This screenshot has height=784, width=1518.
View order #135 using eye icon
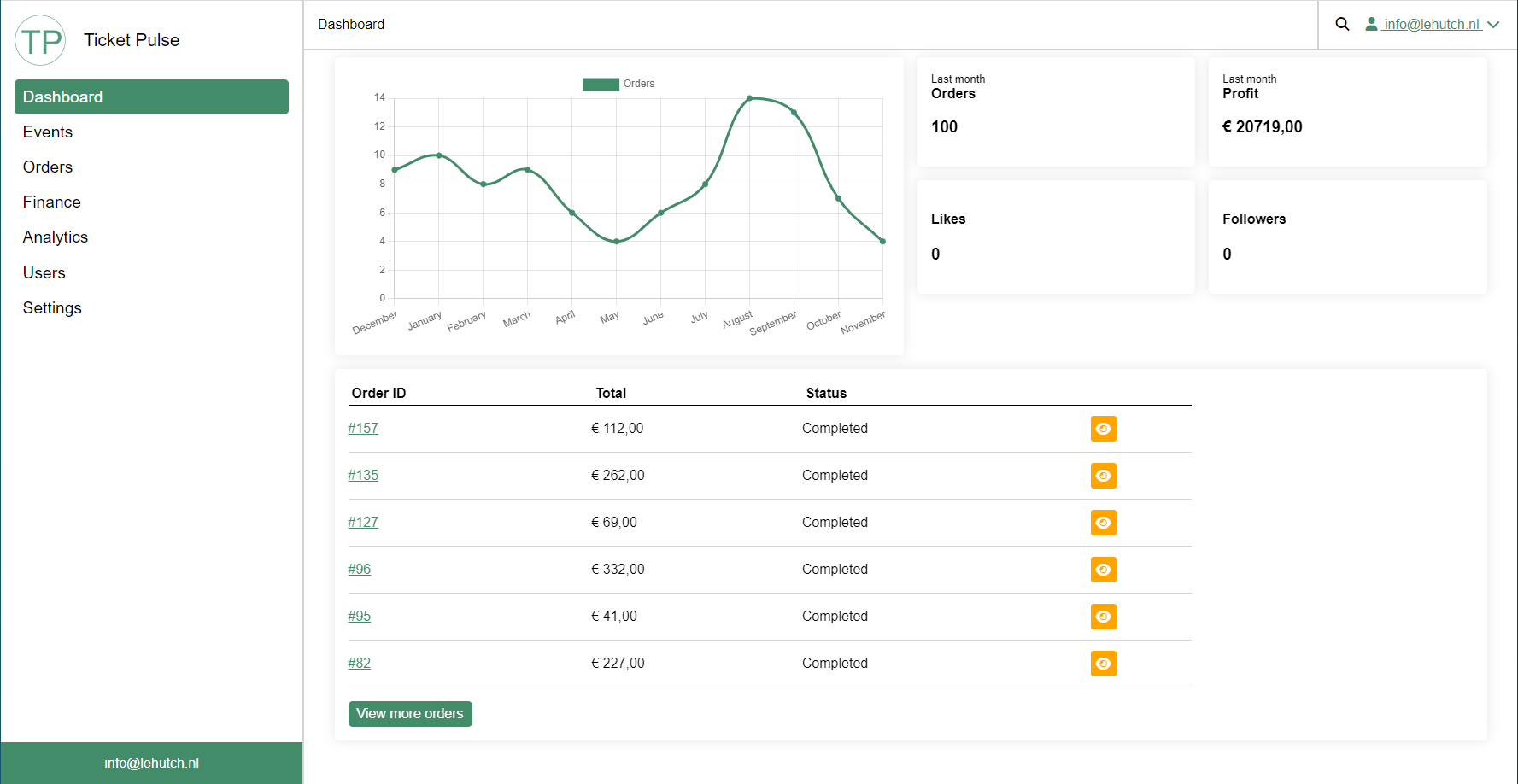[x=1103, y=476]
